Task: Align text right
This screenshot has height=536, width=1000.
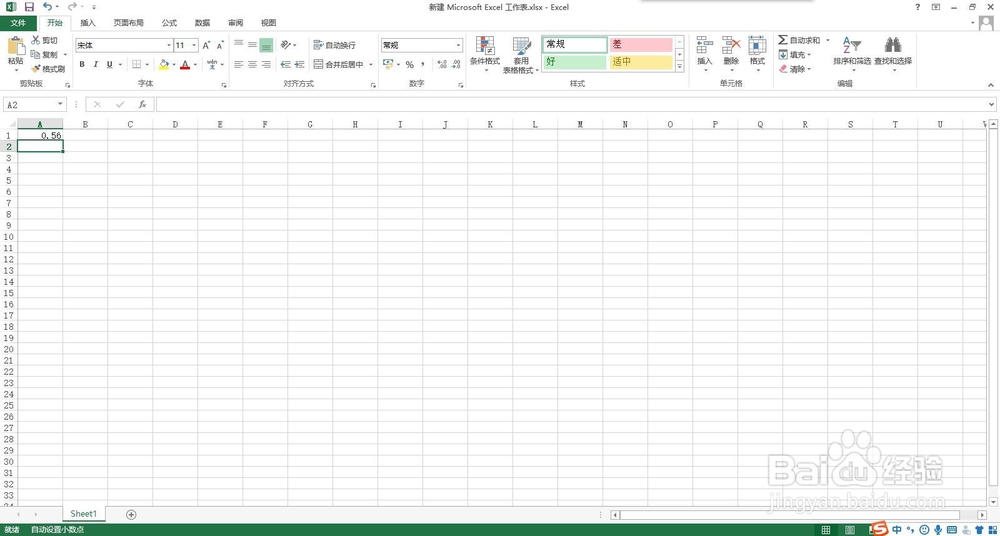Action: (267, 64)
